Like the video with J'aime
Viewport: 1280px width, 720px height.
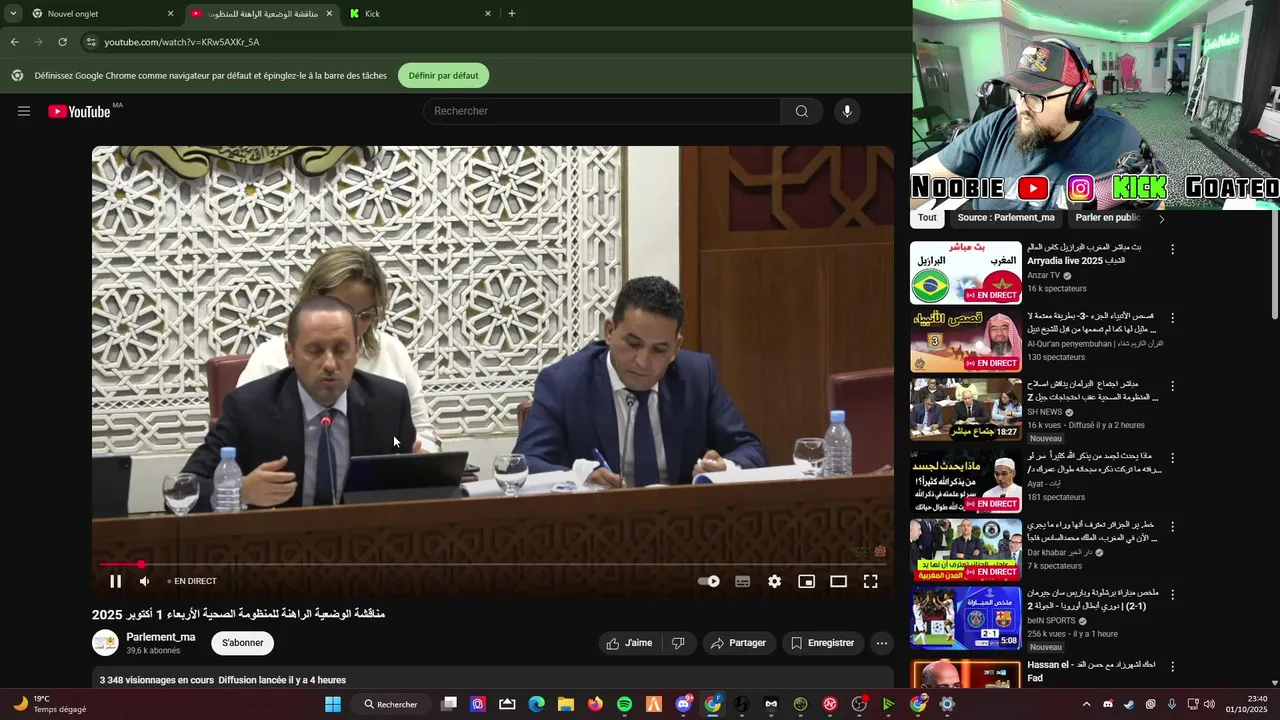pyautogui.click(x=629, y=643)
